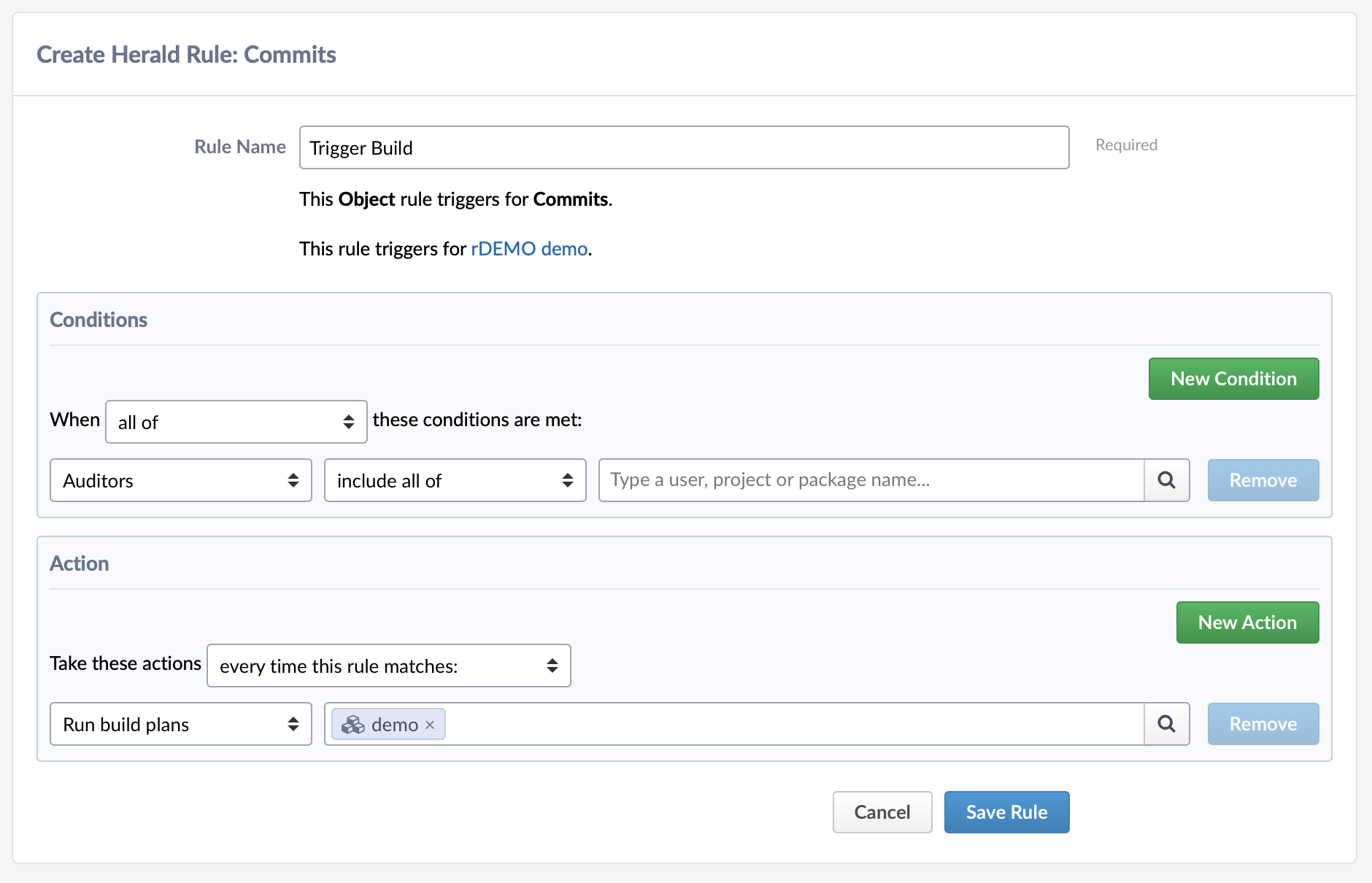
Task: Add a New Condition
Action: point(1233,379)
